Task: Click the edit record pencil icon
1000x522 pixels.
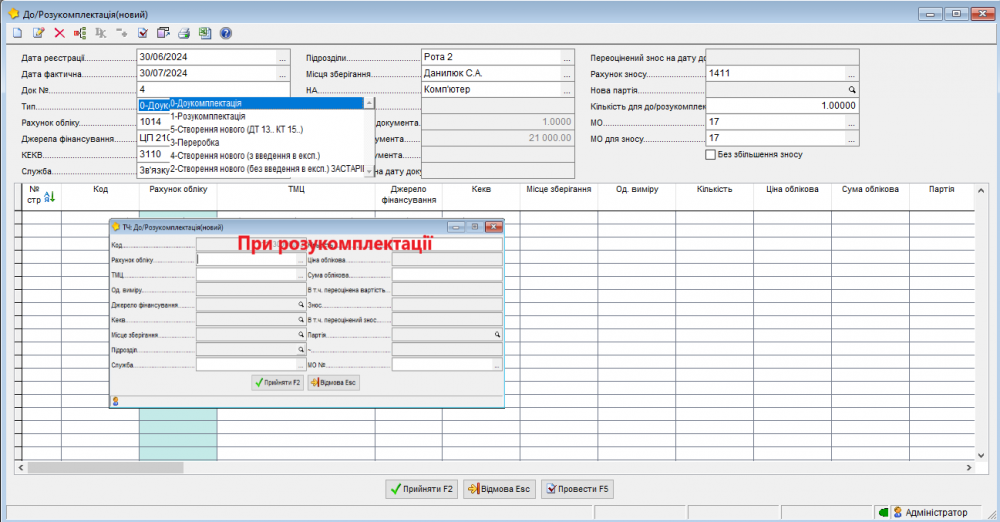Action: (39, 33)
